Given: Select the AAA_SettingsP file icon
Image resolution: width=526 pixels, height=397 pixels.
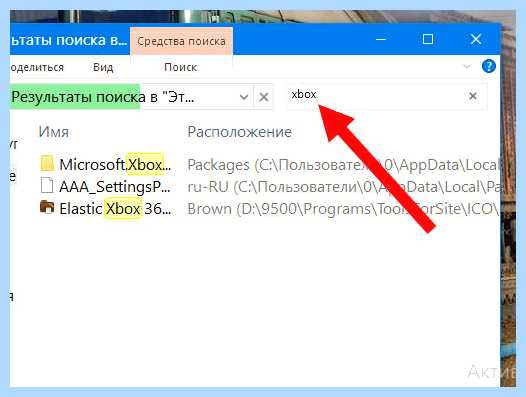Looking at the screenshot, I should click(47, 185).
